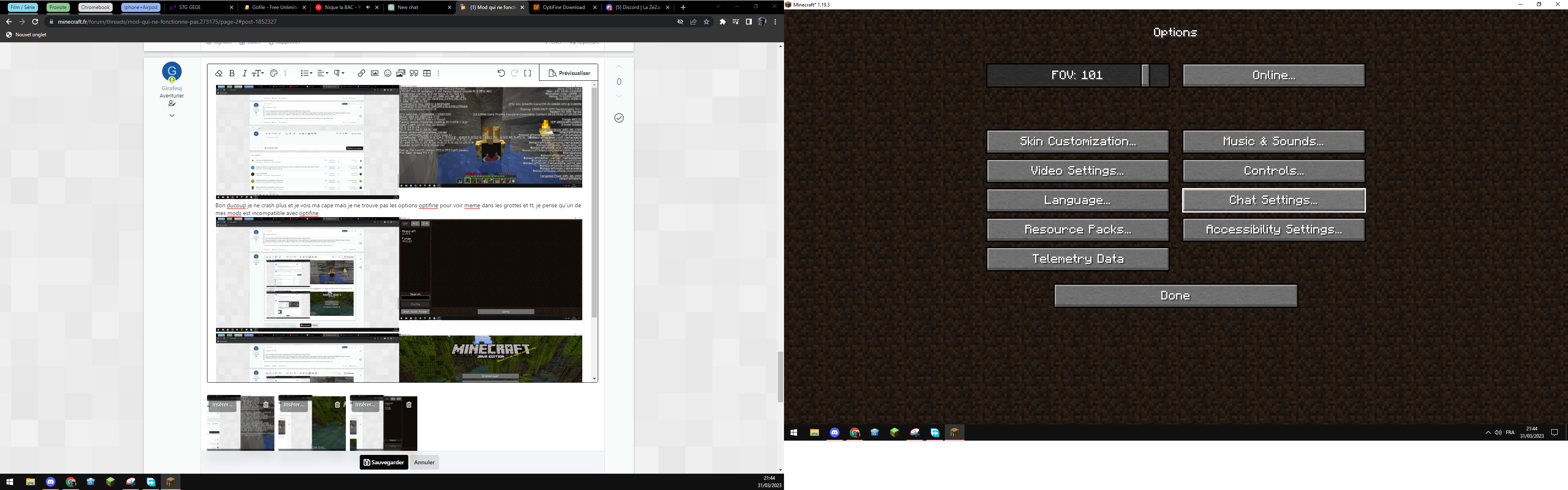
Task: Click the Prévisualiser preview button
Action: pos(569,73)
